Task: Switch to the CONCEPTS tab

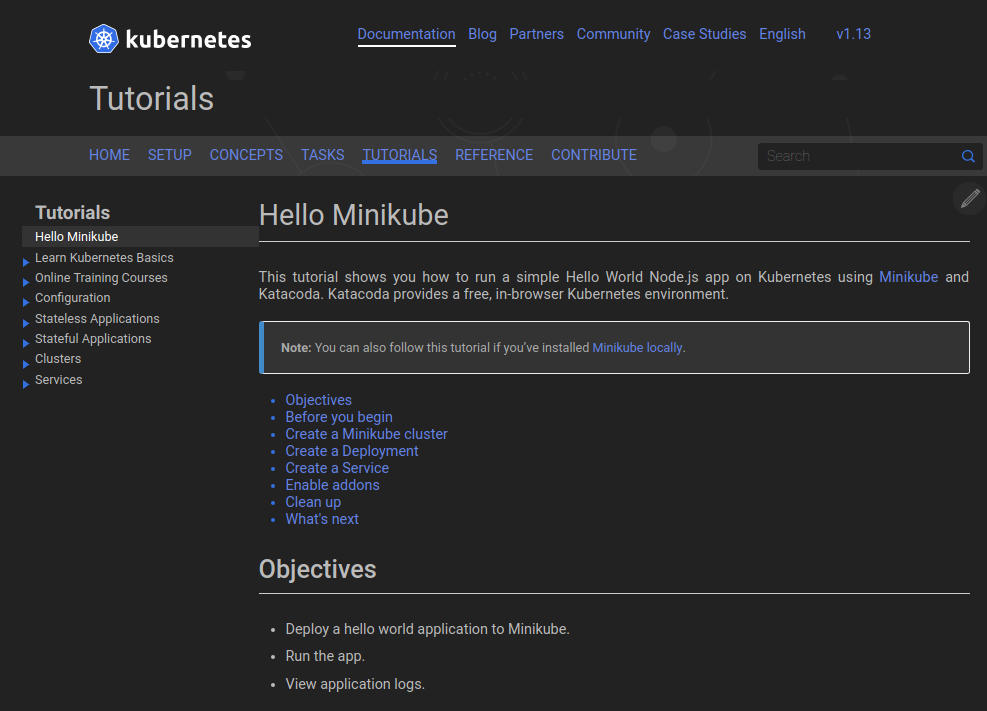Action: pos(246,155)
